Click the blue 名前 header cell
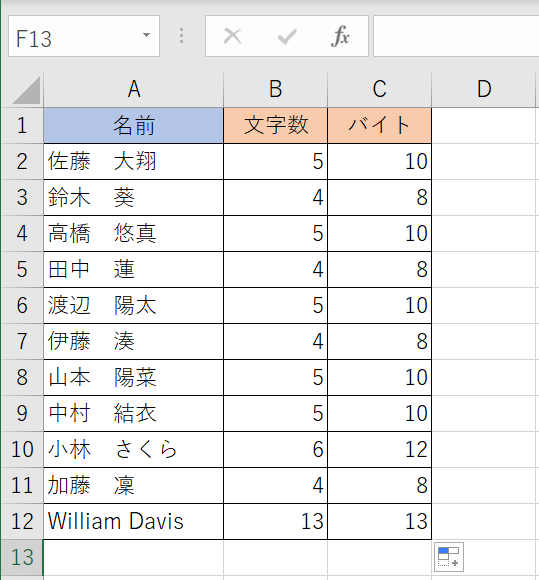The image size is (539, 580). [x=134, y=125]
